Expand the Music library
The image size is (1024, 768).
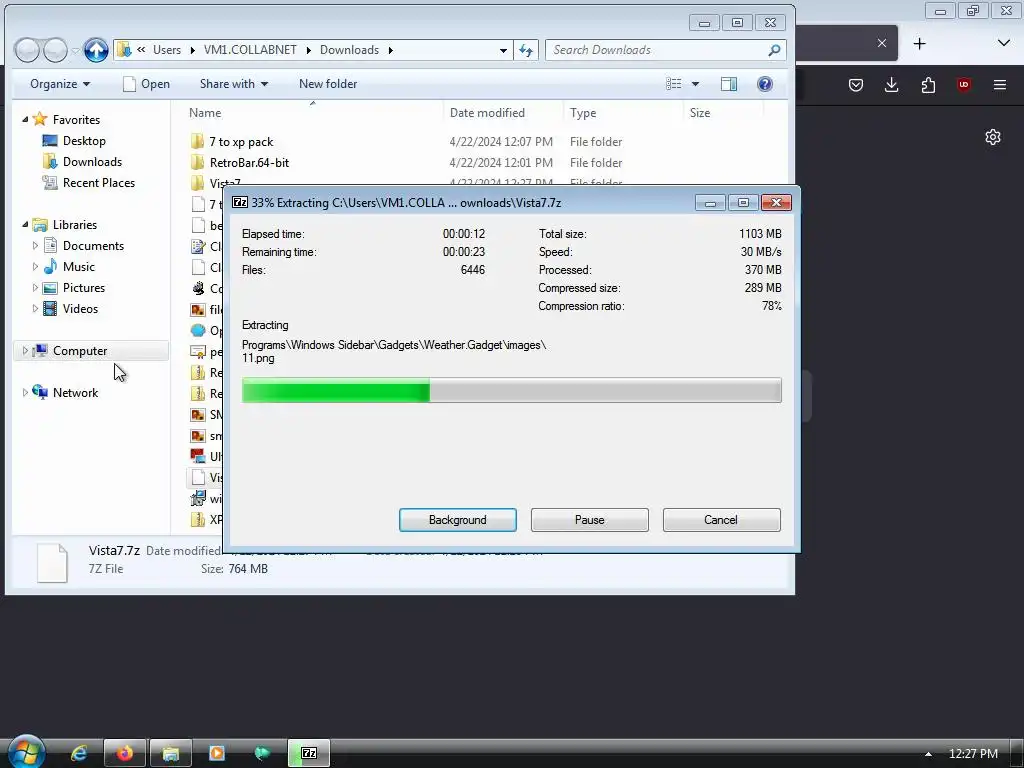[x=35, y=266]
